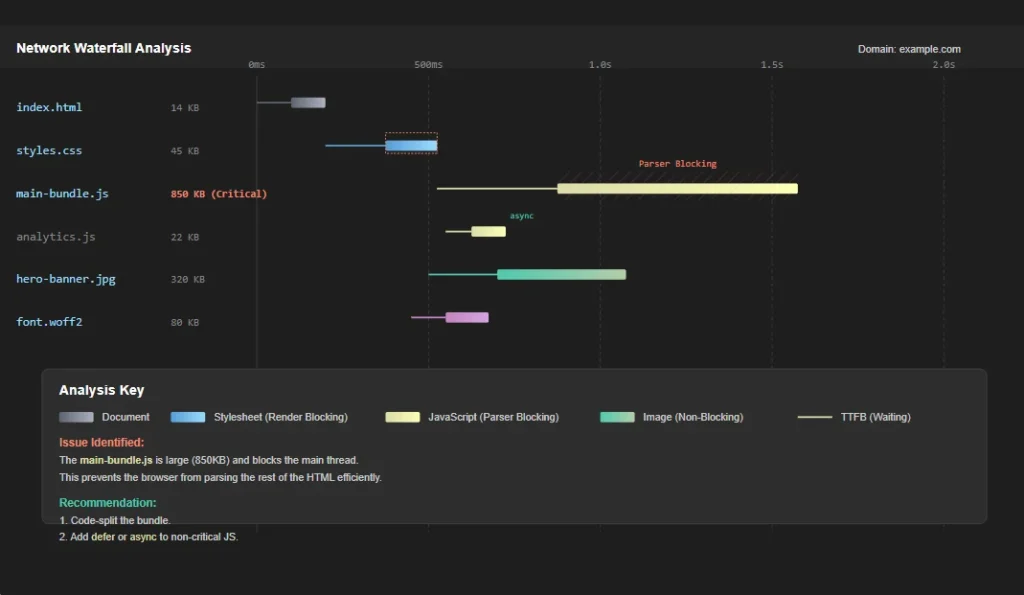Click the JavaScript (Parser Blocking) legend swatch
1024x595 pixels.
pos(402,417)
